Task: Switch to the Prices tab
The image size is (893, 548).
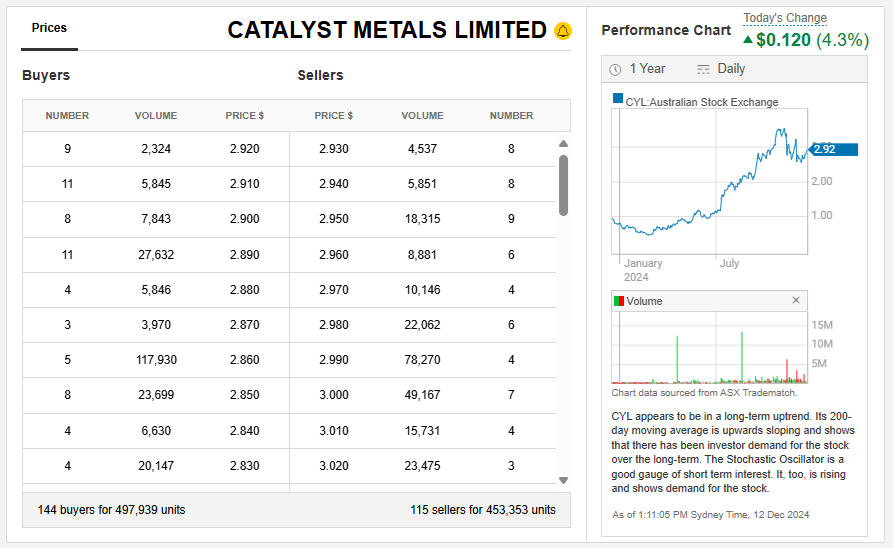Action: 49,28
